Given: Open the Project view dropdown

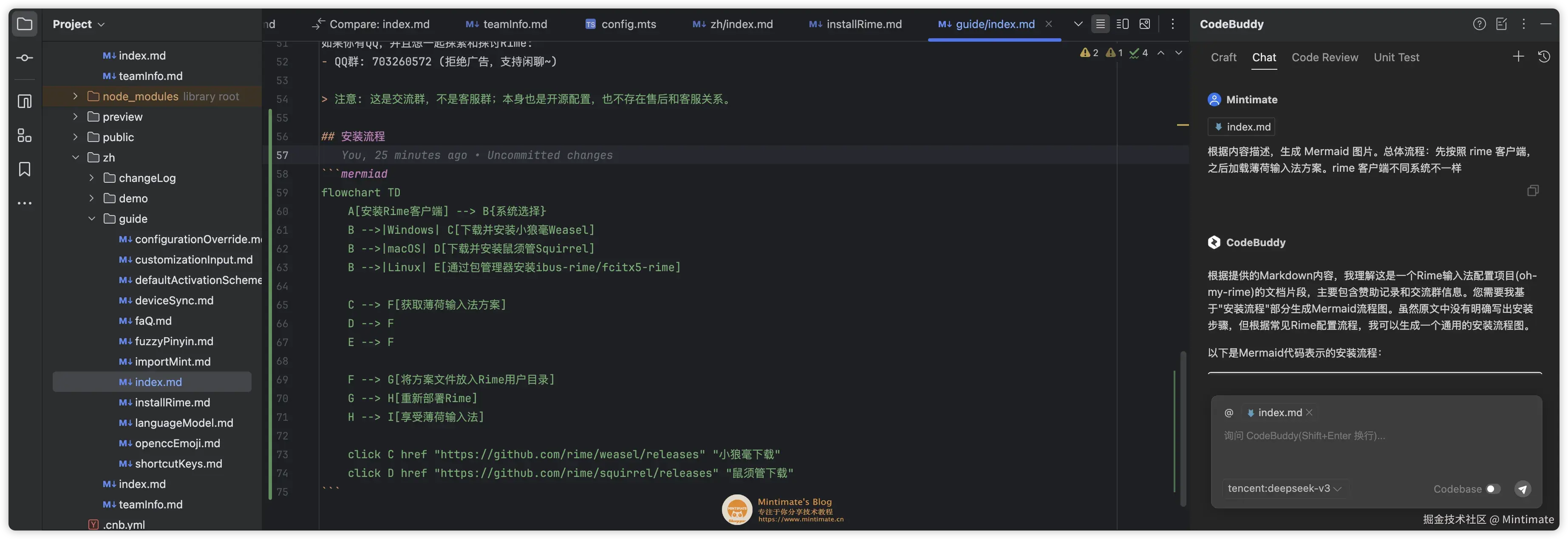Looking at the screenshot, I should pyautogui.click(x=79, y=24).
